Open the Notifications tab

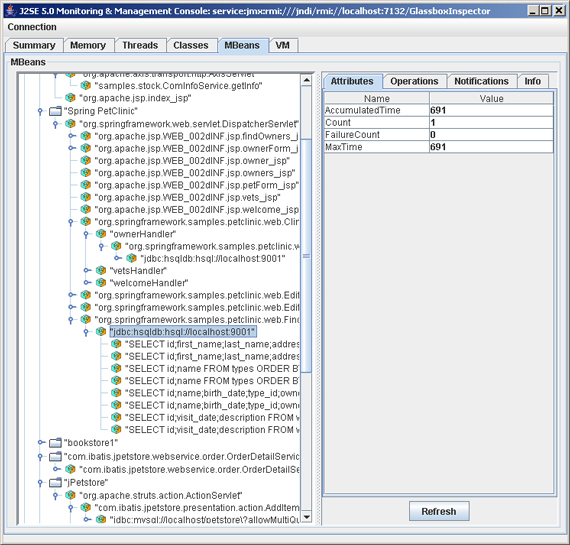click(481, 81)
